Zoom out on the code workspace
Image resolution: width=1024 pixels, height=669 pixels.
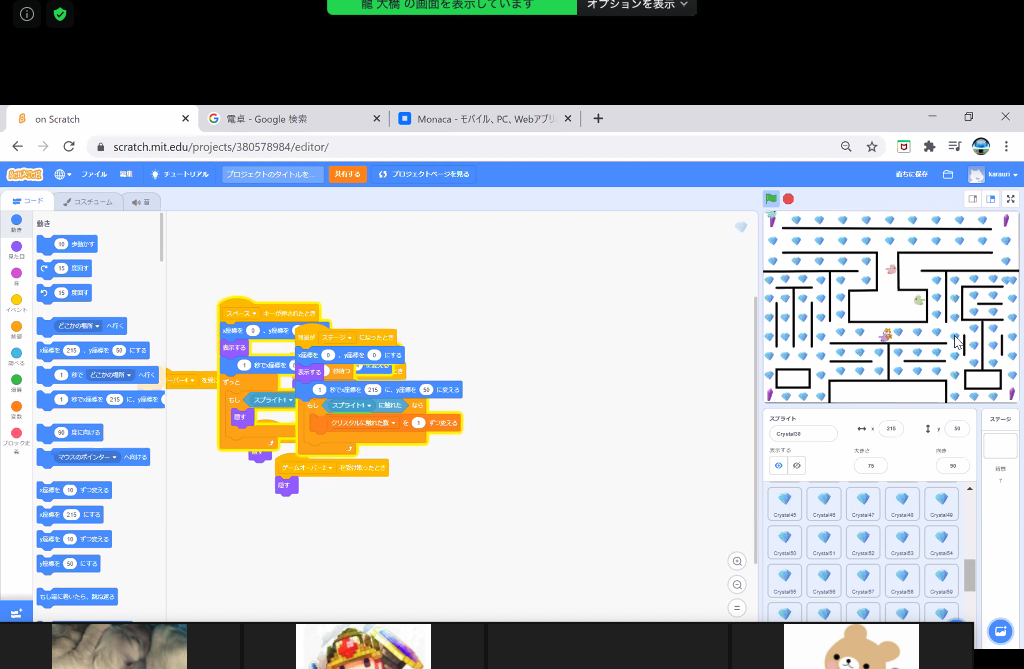pyautogui.click(x=737, y=585)
